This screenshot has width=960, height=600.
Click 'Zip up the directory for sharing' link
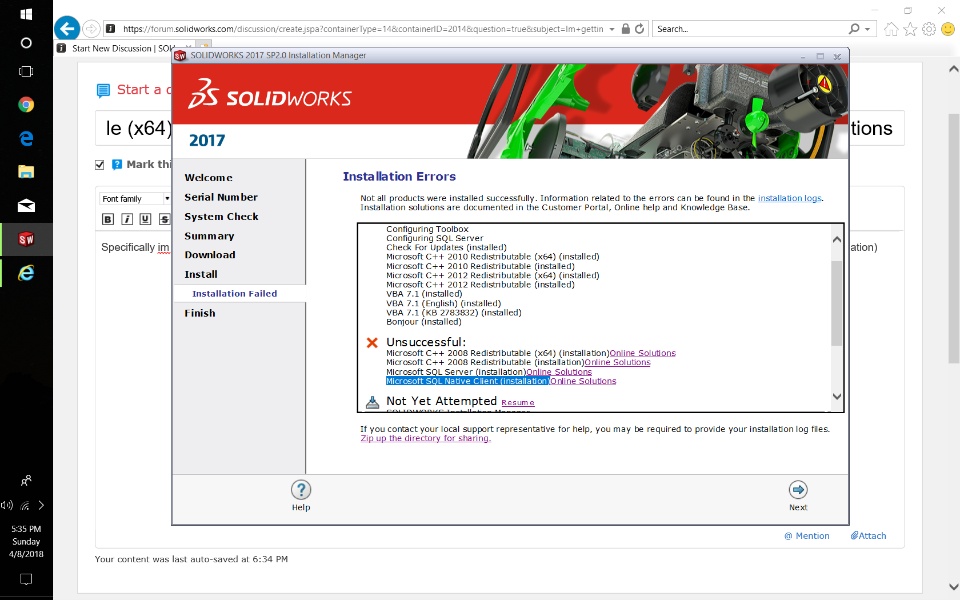click(x=426, y=438)
